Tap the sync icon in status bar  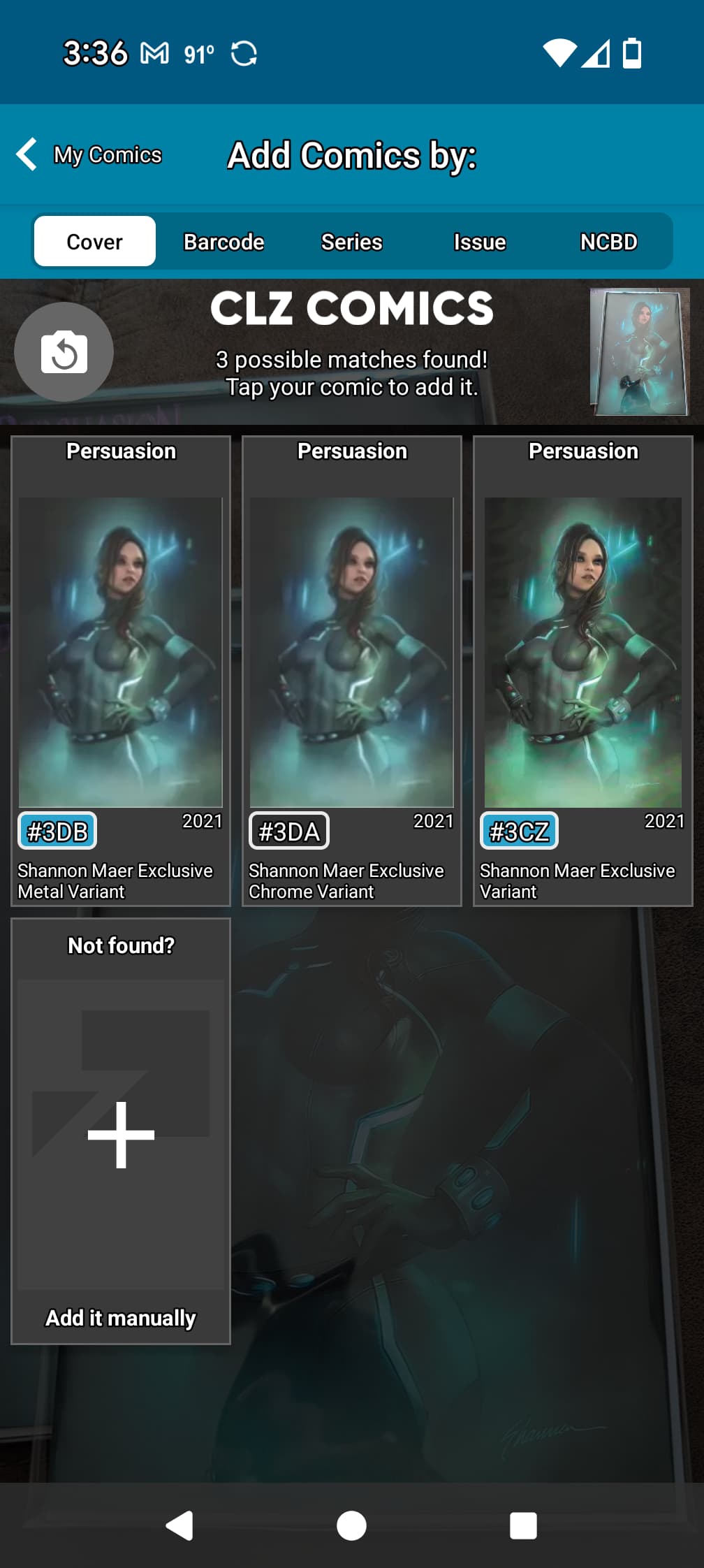[244, 53]
